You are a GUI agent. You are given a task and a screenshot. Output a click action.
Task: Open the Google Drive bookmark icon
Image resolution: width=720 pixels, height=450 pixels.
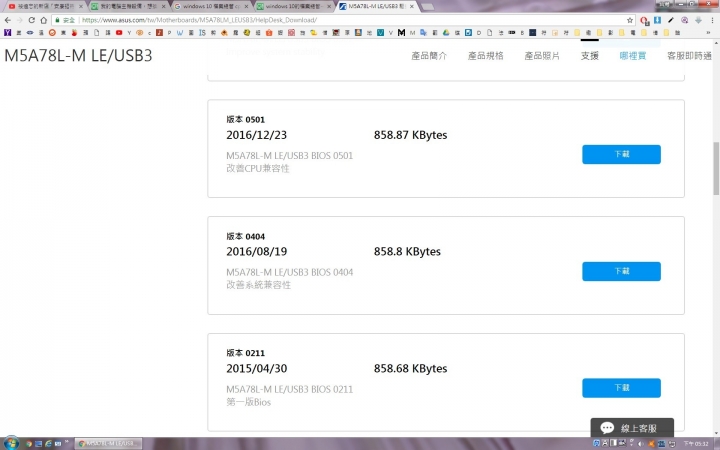[446, 33]
